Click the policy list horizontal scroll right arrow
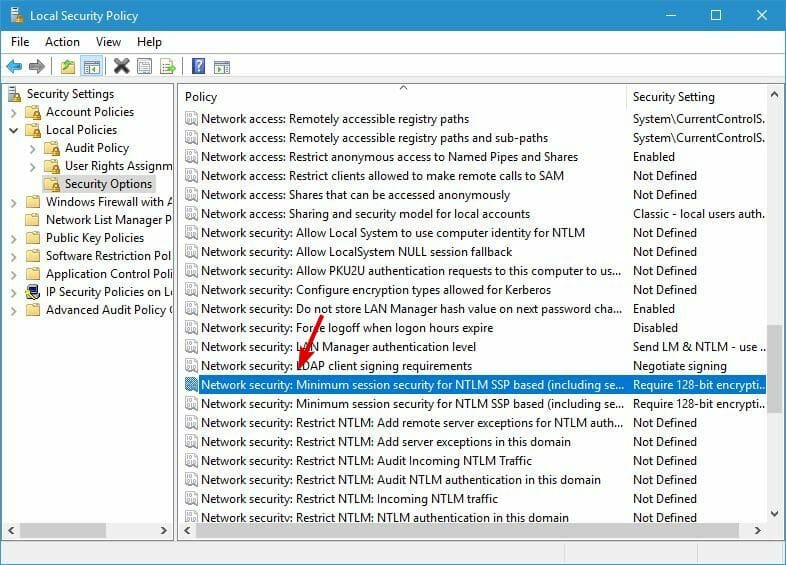786x565 pixels. [x=757, y=530]
